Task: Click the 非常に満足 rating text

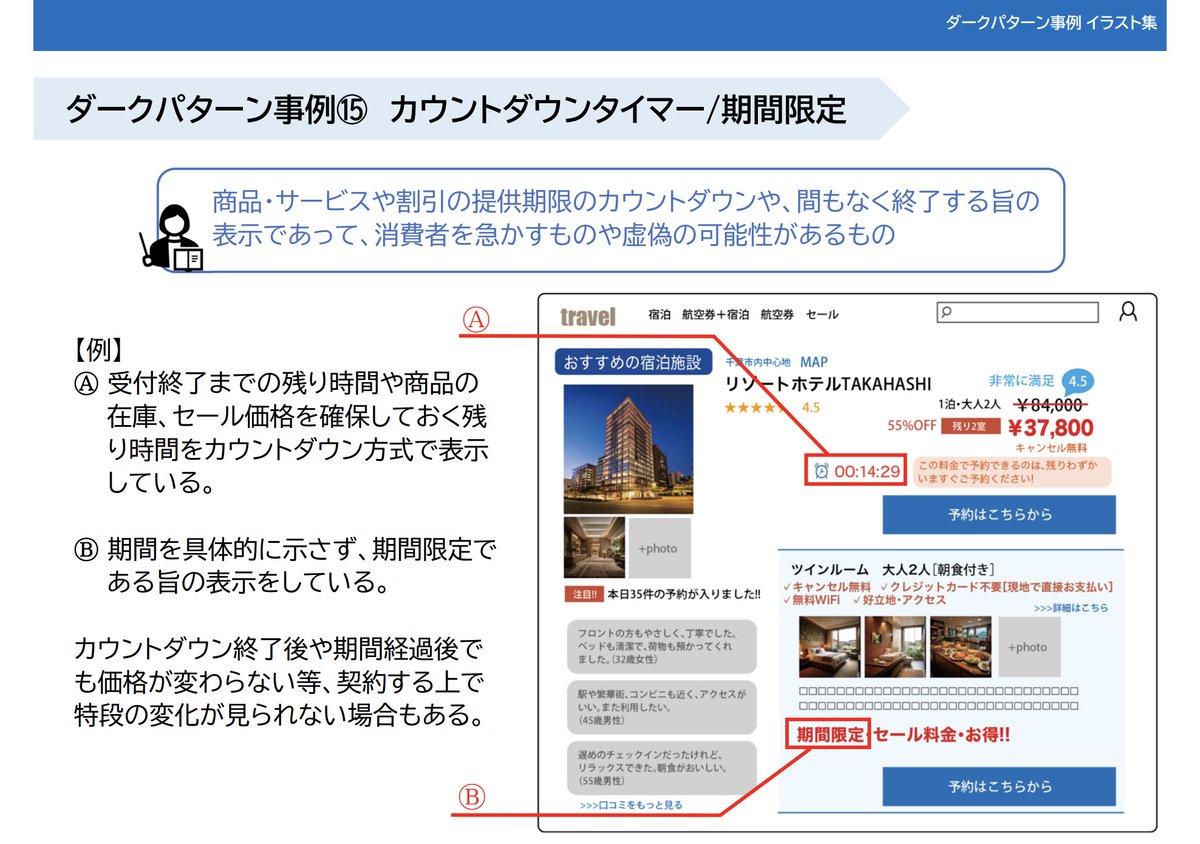Action: coord(1021,381)
